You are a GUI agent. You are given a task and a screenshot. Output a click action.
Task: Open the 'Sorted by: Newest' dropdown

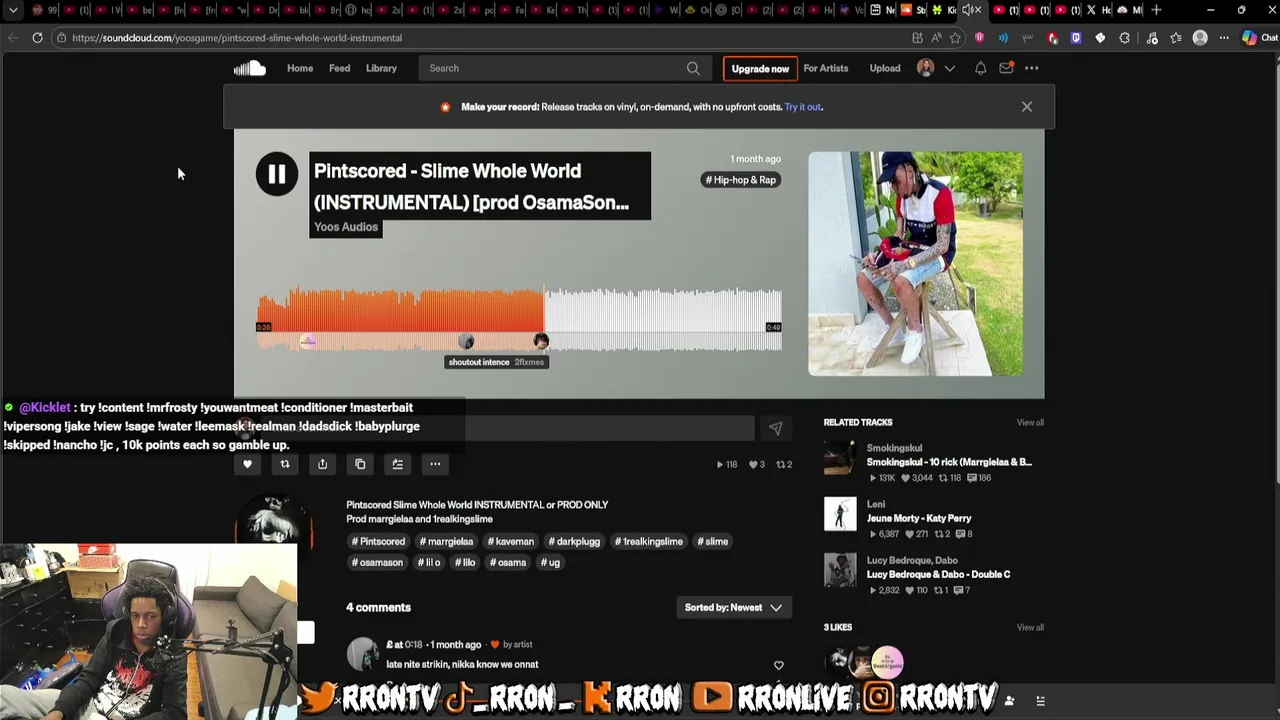[x=733, y=608]
